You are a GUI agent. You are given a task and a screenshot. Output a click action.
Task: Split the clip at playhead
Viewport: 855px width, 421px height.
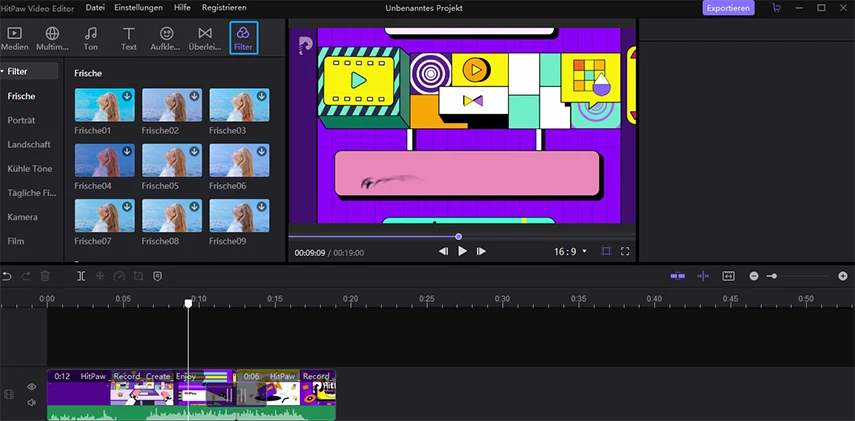pyautogui.click(x=81, y=276)
